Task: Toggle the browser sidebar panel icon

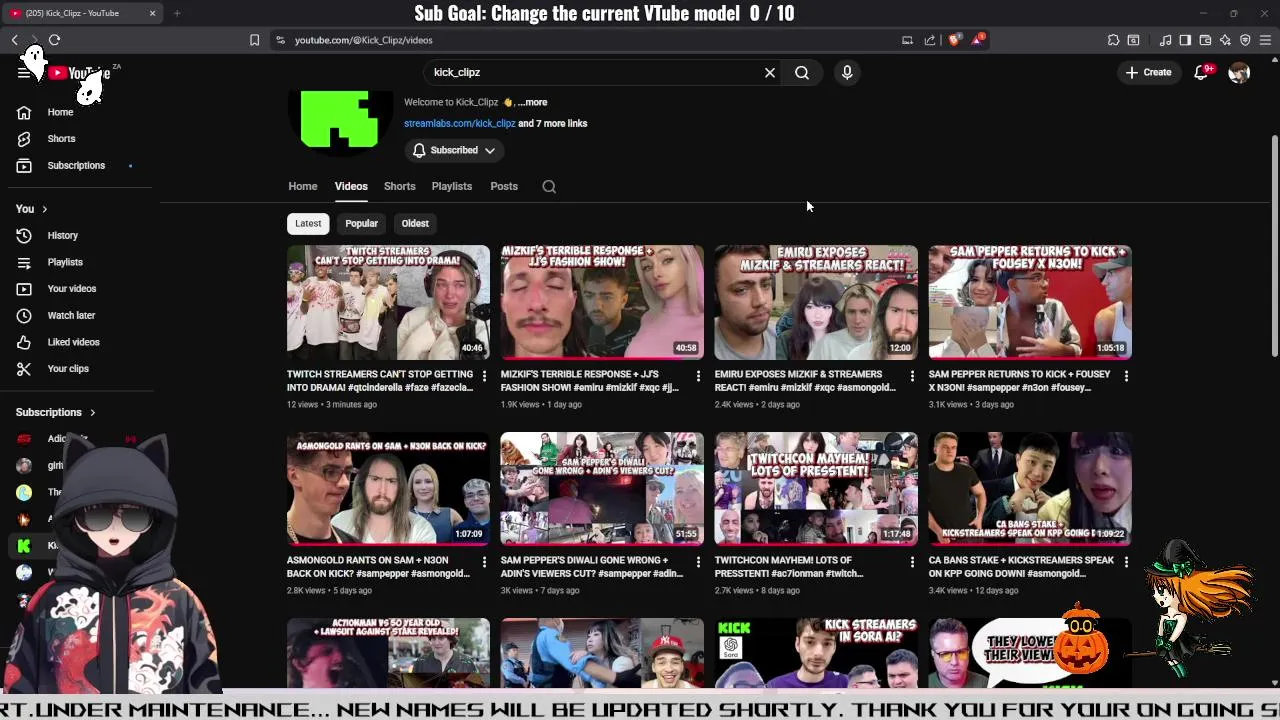Action: (1185, 40)
